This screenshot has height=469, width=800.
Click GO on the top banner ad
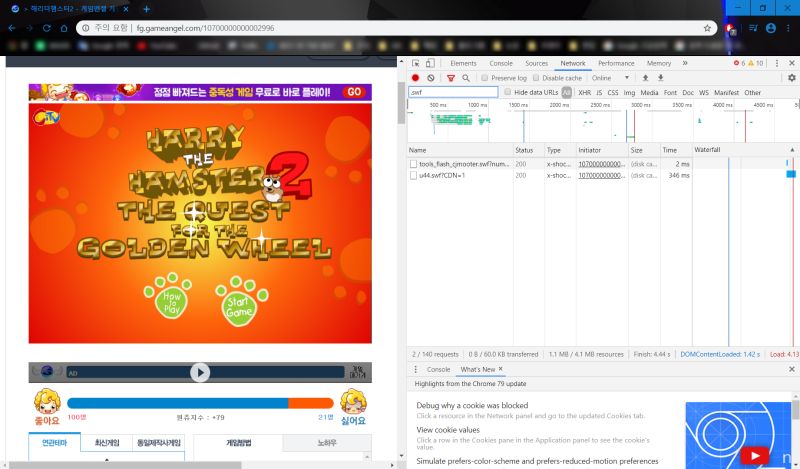click(x=354, y=92)
